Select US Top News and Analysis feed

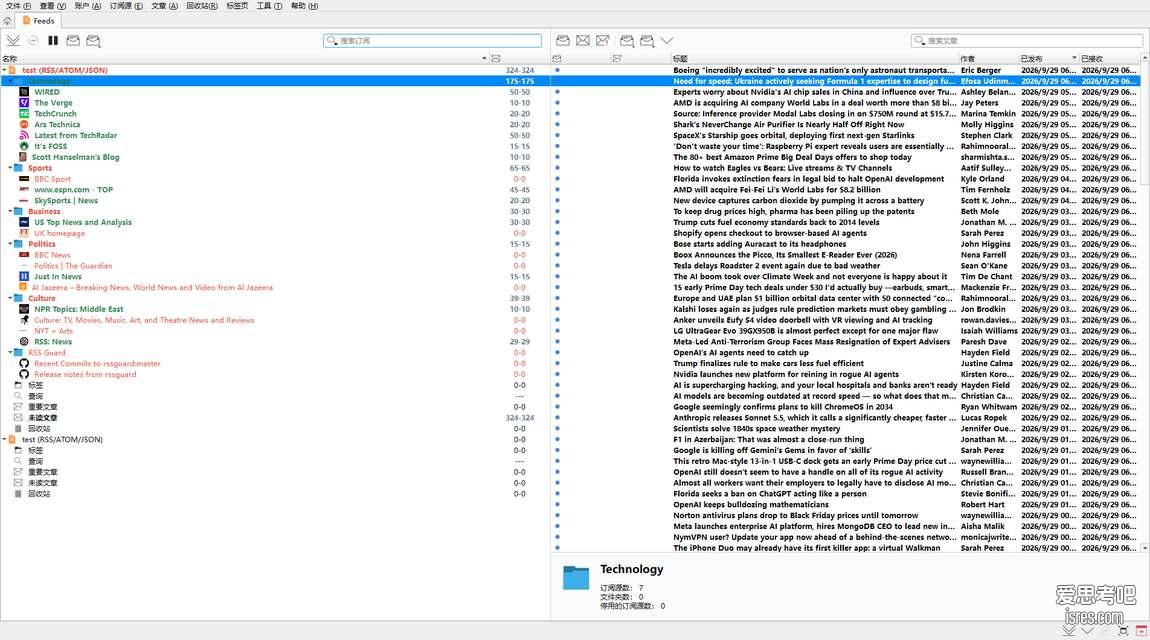coord(83,222)
